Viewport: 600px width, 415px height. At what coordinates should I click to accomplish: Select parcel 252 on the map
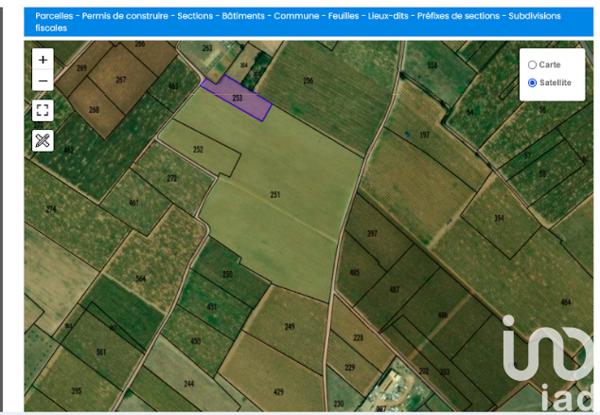click(x=198, y=150)
